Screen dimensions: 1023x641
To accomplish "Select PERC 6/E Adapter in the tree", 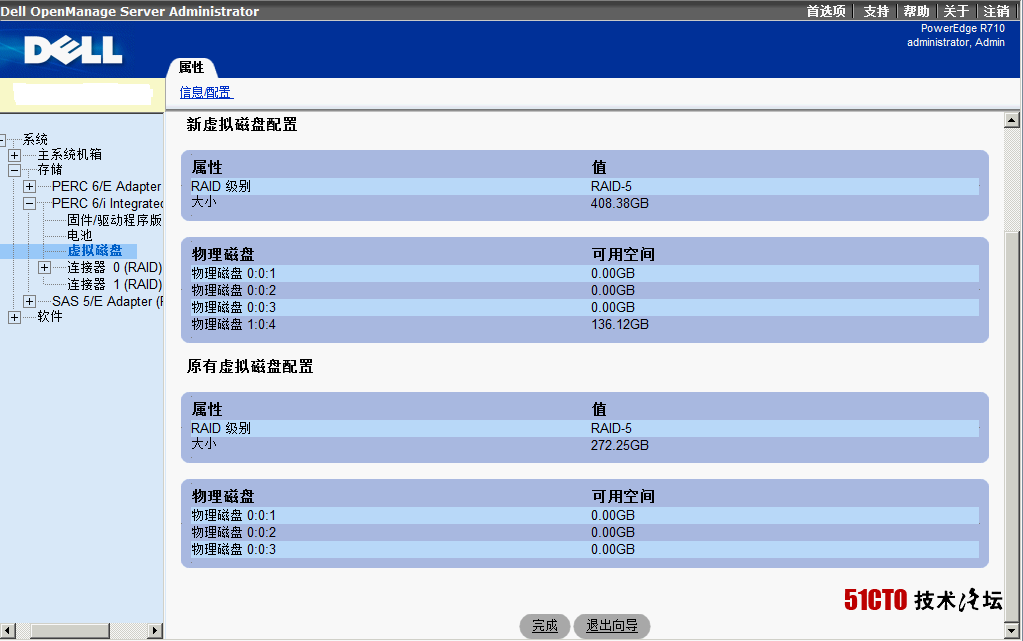I will coord(106,187).
